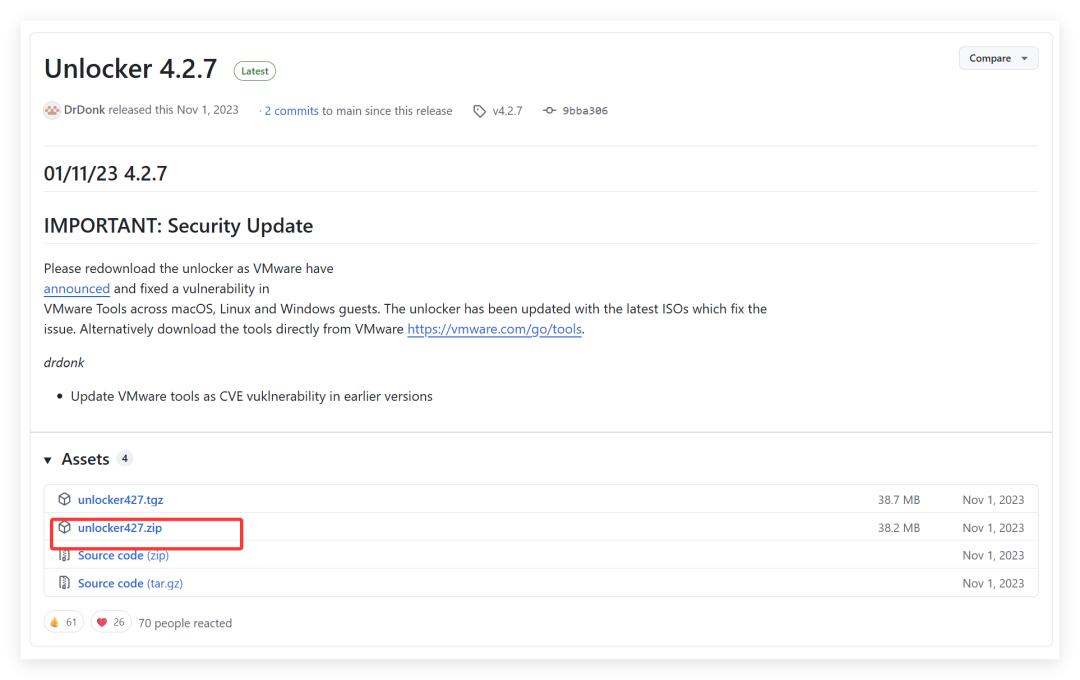Click the Nov 1, 2023 date for unlocker427.tgz
The image size is (1080, 680).
(993, 500)
